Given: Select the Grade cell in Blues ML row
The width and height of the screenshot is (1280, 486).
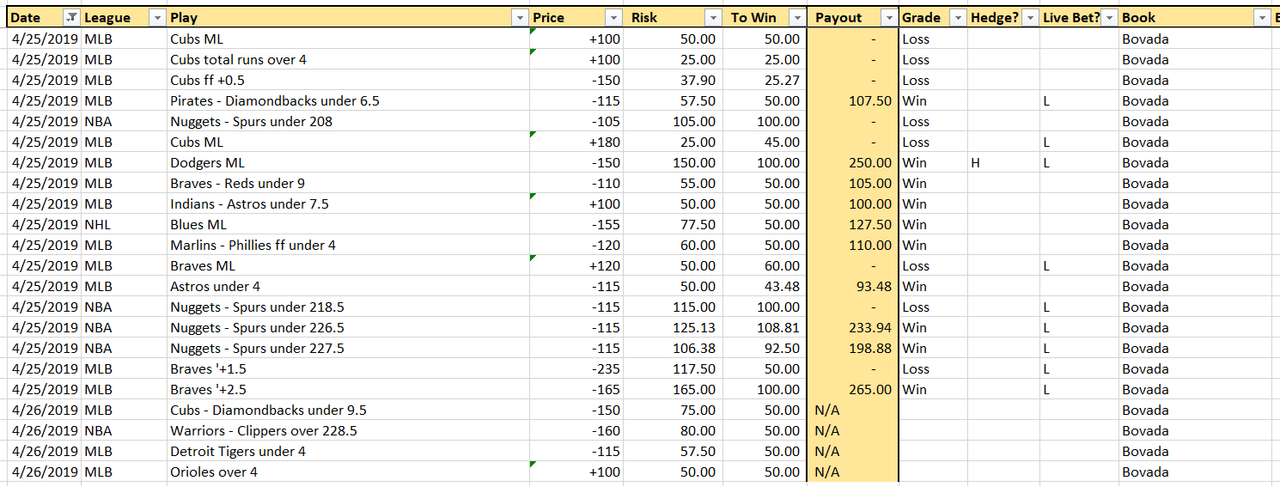Looking at the screenshot, I should coord(933,225).
